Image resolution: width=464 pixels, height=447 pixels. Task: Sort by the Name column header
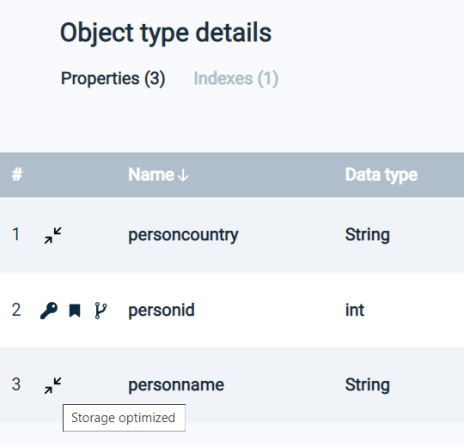point(151,175)
